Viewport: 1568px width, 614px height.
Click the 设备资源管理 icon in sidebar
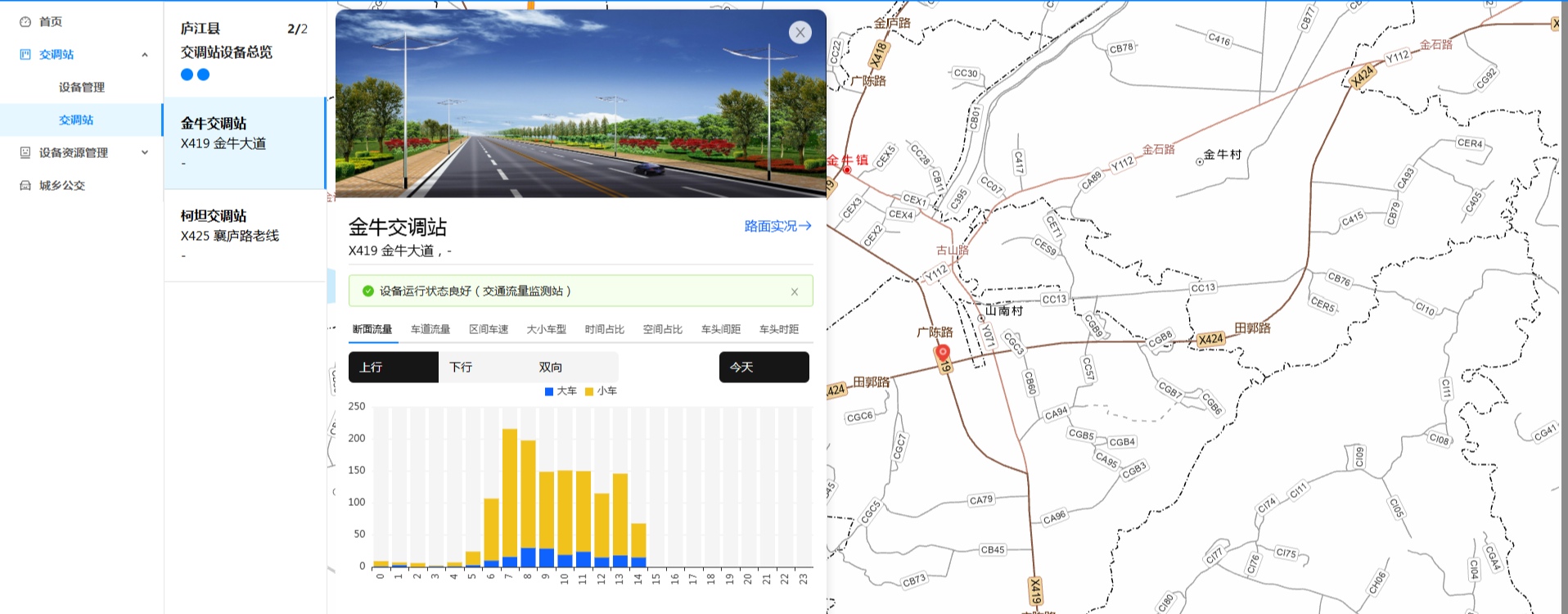coord(25,153)
